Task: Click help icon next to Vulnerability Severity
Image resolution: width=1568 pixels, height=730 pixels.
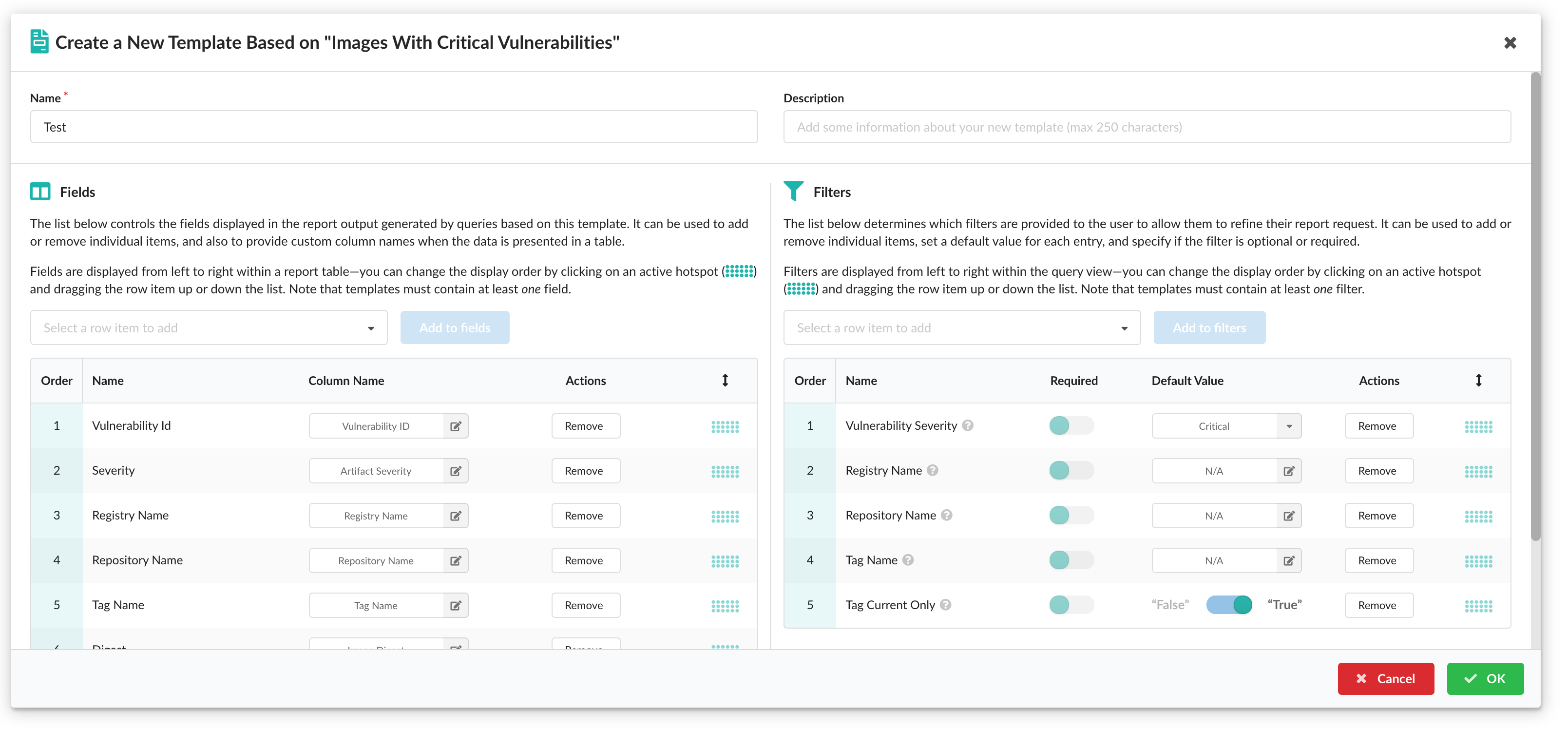Action: 967,425
